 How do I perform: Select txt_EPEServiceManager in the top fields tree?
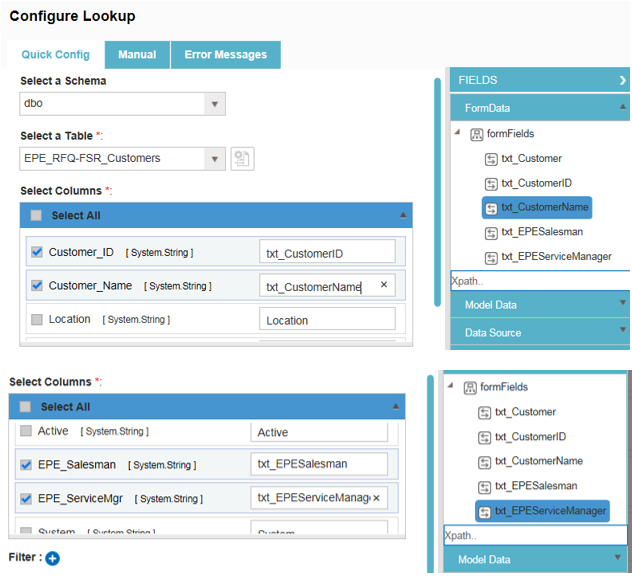tap(556, 257)
